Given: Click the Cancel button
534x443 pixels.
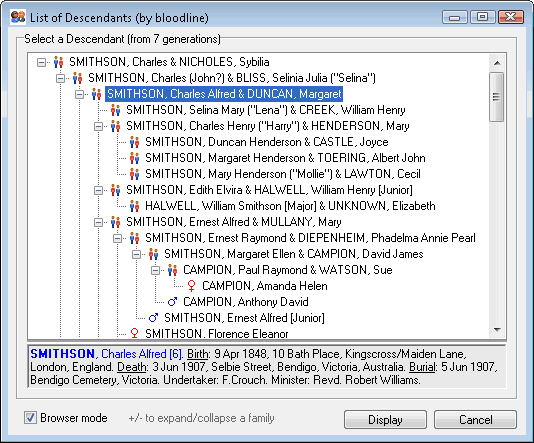Looking at the screenshot, I should (475, 420).
